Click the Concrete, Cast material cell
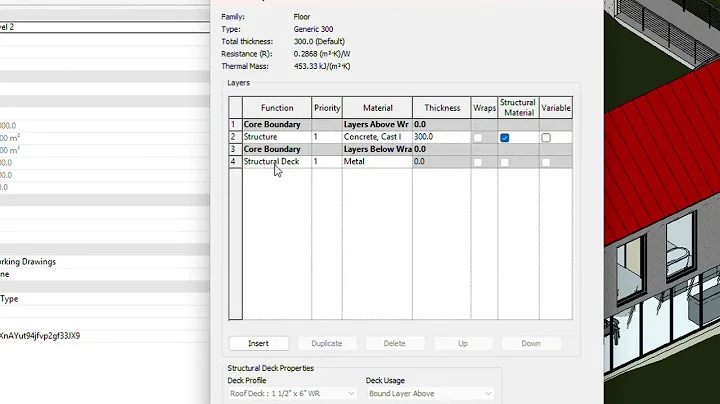 [x=377, y=137]
